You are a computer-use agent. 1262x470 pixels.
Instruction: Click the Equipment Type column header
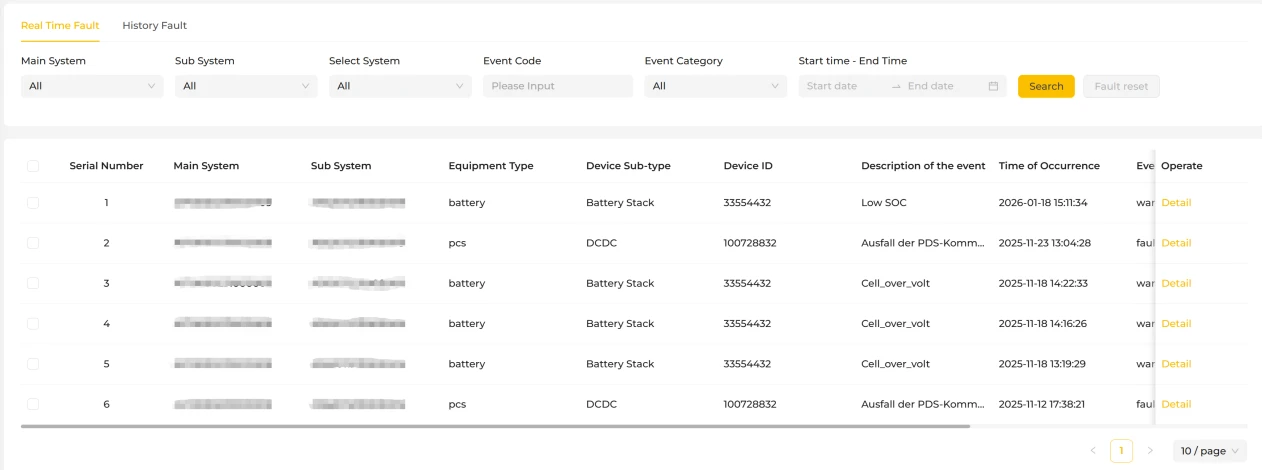coord(491,166)
